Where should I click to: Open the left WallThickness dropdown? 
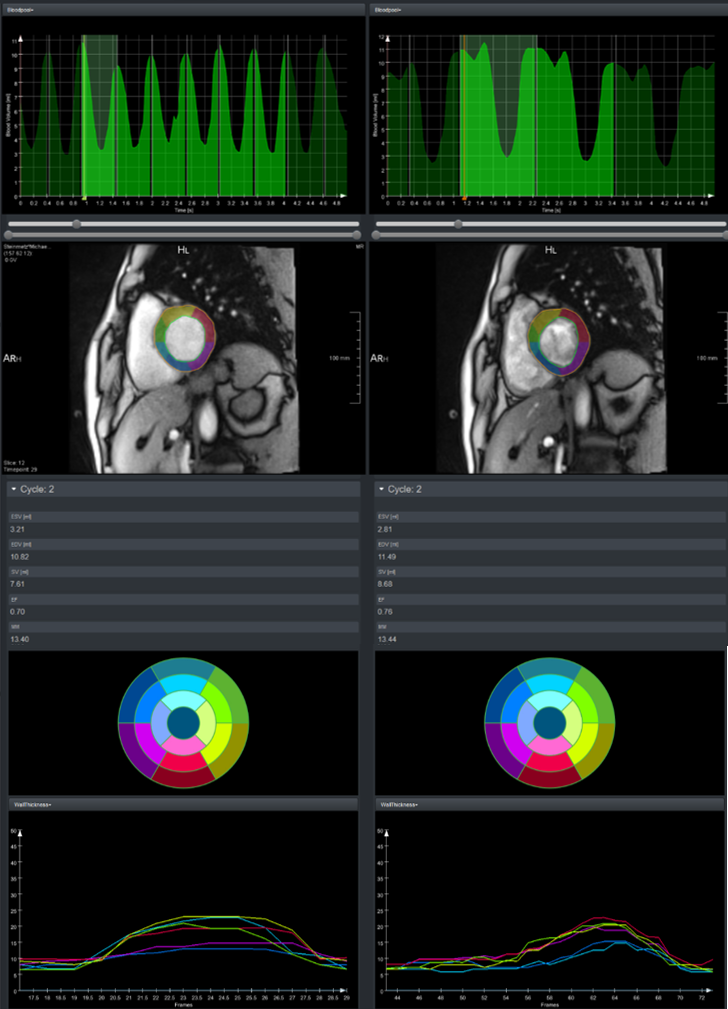tap(32, 804)
